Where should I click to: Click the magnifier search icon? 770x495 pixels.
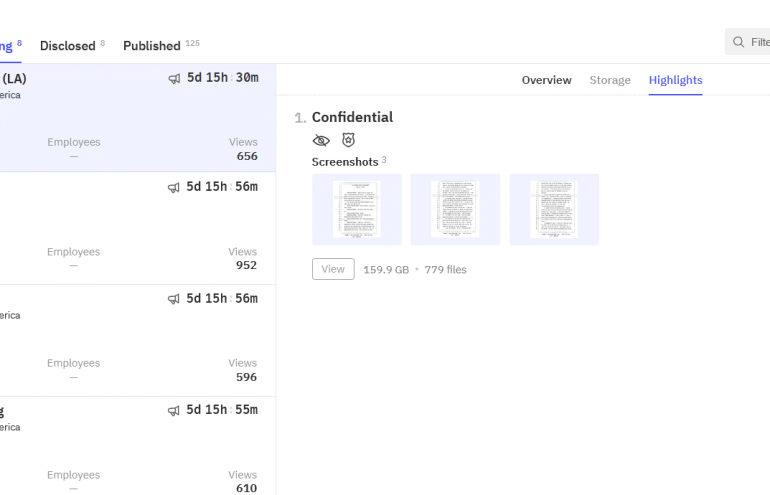pos(739,42)
